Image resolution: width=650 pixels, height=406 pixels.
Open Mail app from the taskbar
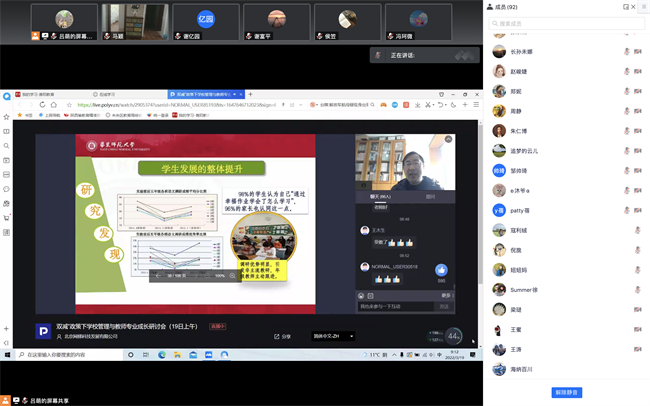[193, 355]
